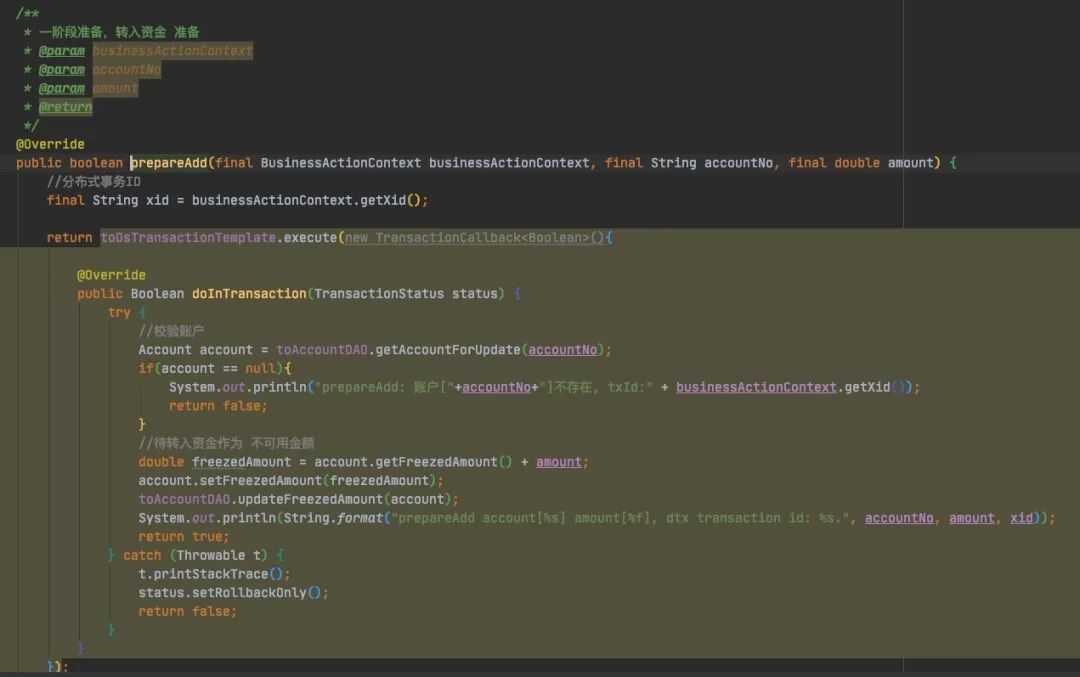This screenshot has width=1080, height=677.
Task: Click the TransactionCallback<Boolean> anonymous class
Action: click(482, 238)
